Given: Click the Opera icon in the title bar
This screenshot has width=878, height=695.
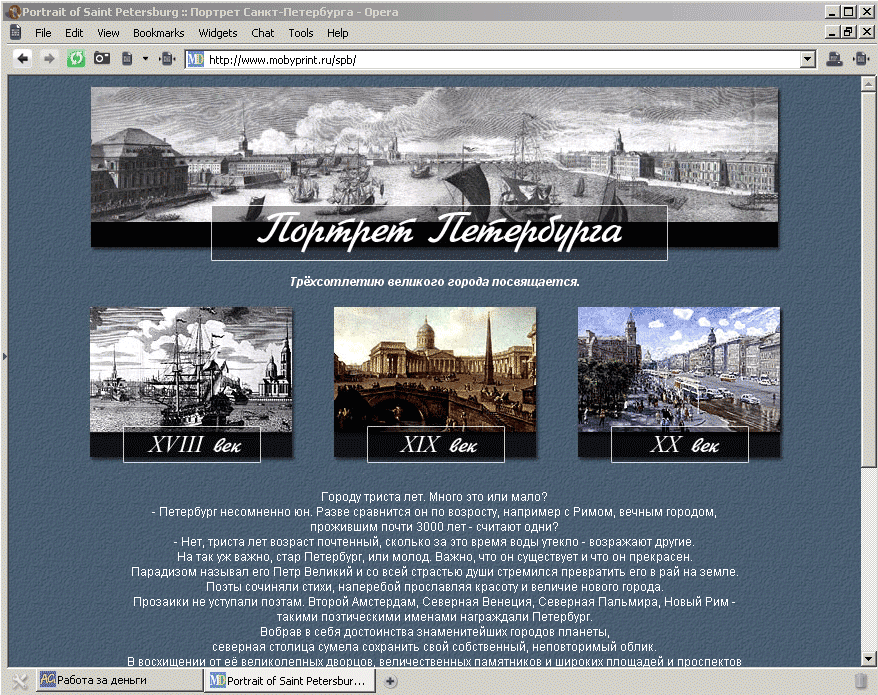Looking at the screenshot, I should 14,12.
